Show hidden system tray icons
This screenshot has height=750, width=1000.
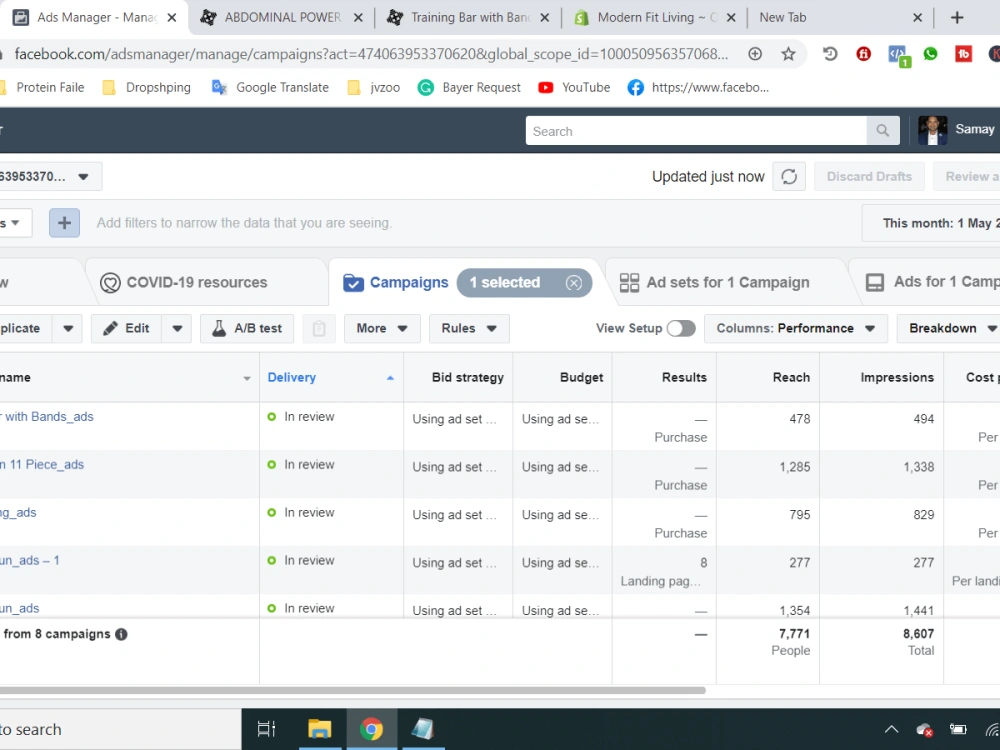(x=892, y=729)
